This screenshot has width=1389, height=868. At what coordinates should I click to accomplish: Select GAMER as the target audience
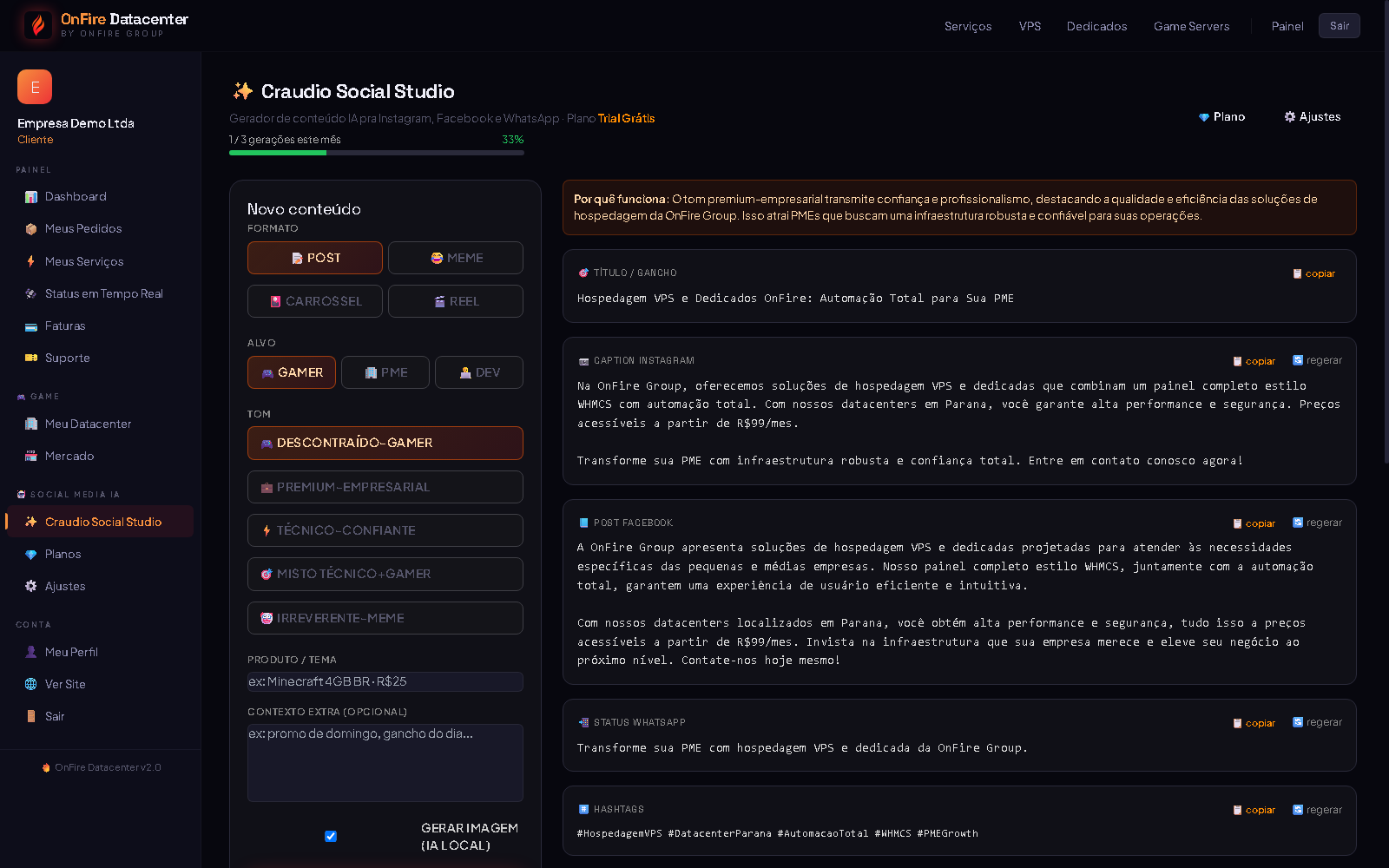click(292, 372)
